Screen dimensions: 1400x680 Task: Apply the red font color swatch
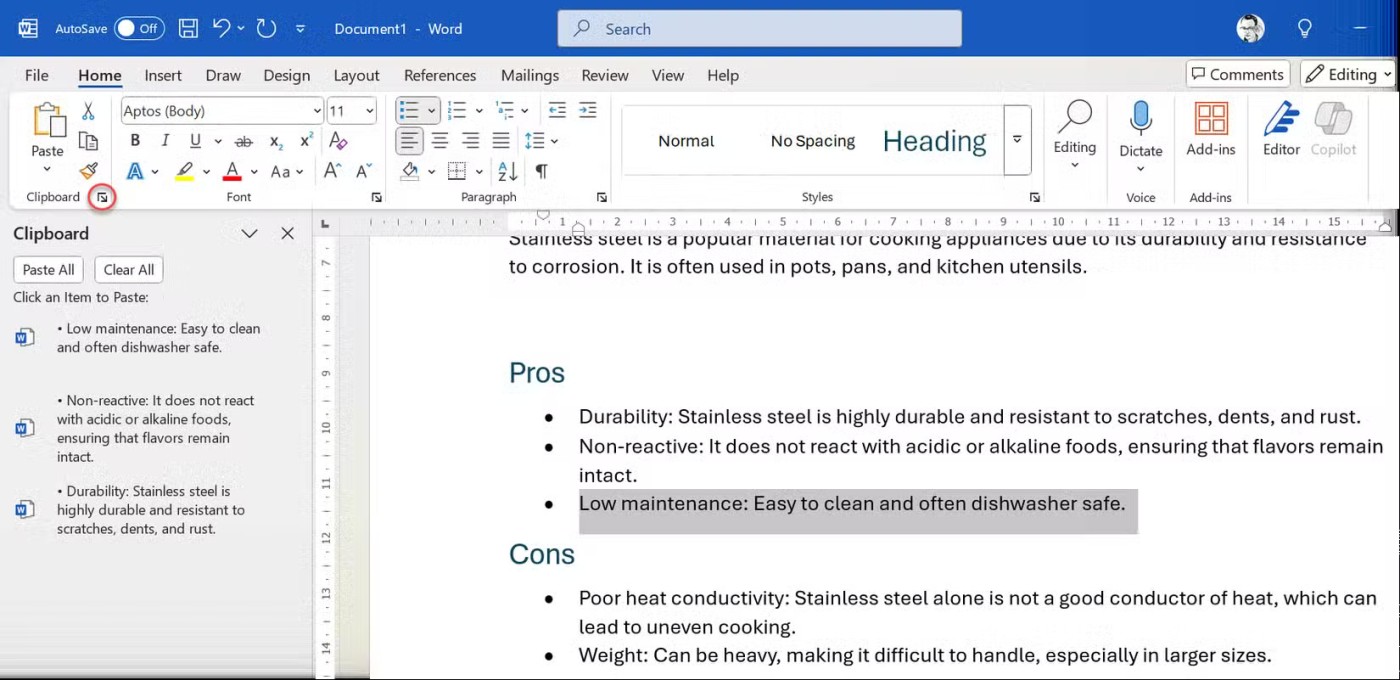232,171
